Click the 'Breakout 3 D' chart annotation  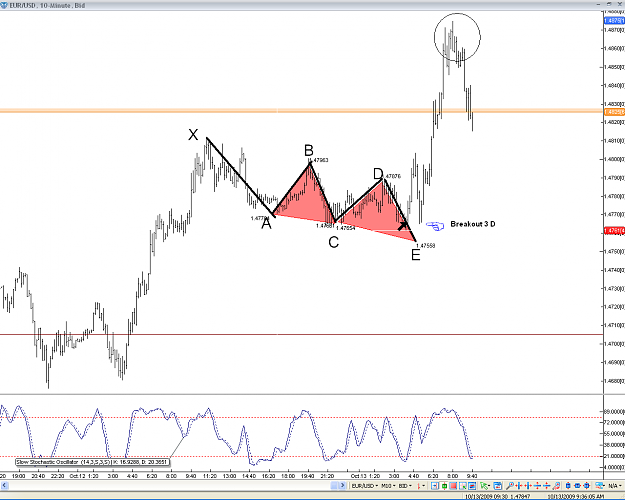[x=473, y=224]
